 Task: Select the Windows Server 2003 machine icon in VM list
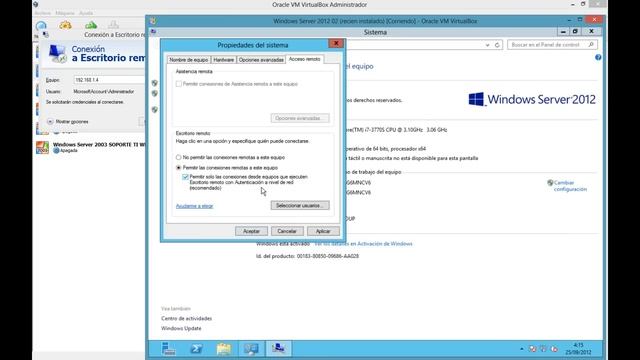click(x=42, y=147)
